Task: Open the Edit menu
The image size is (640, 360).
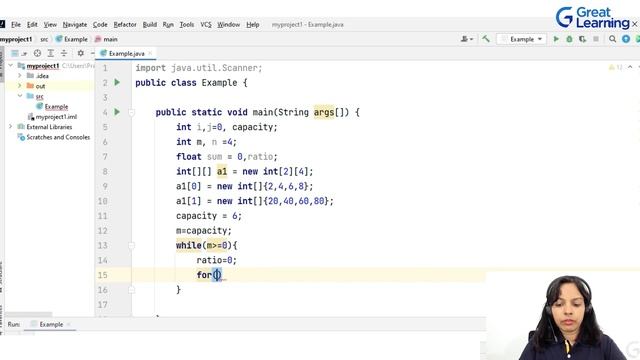Action: (32, 24)
